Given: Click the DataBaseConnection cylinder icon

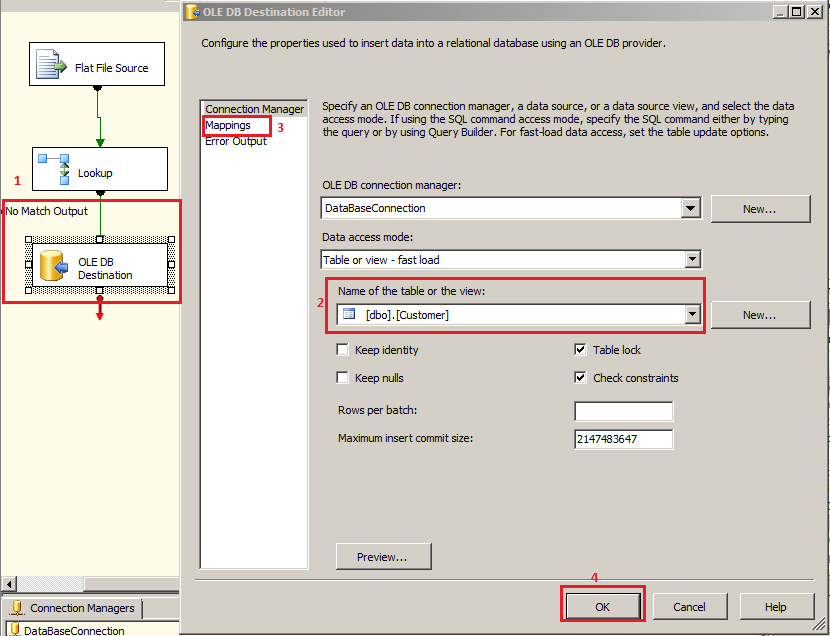Looking at the screenshot, I should tap(17, 630).
